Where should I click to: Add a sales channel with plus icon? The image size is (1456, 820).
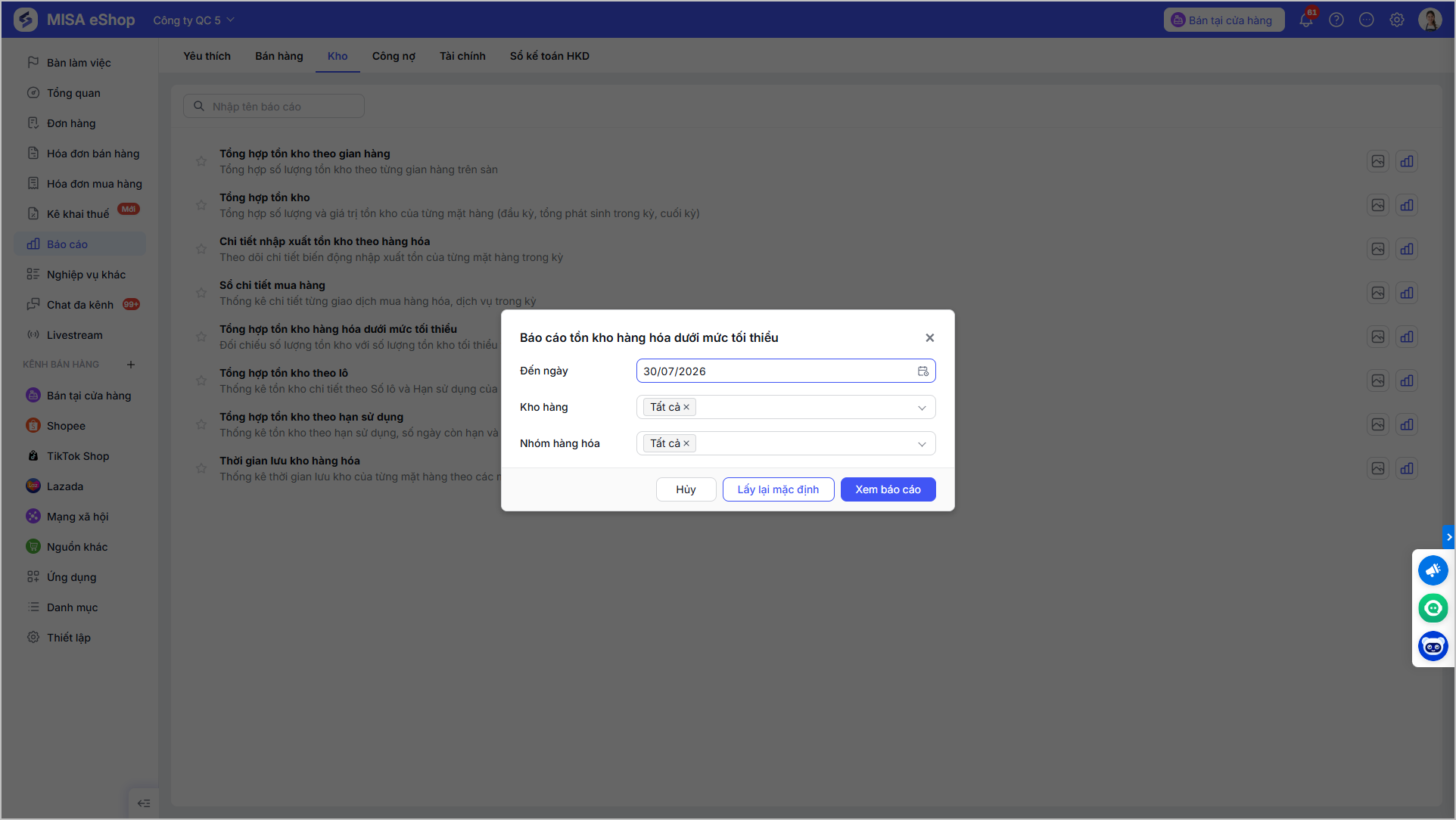(131, 365)
